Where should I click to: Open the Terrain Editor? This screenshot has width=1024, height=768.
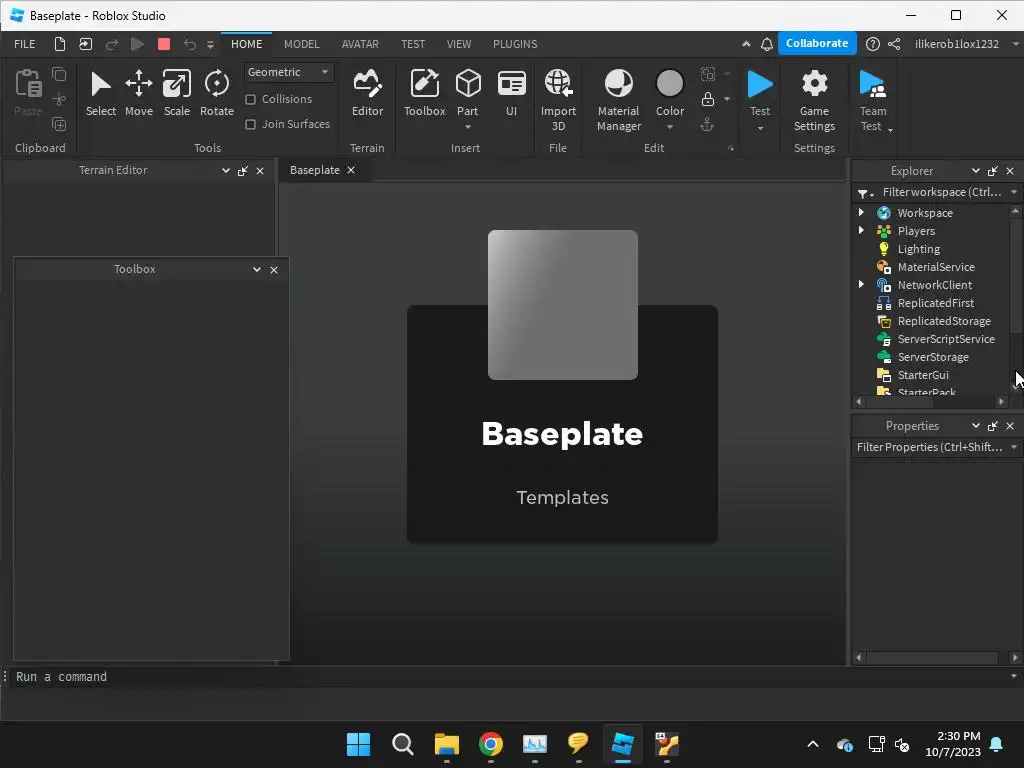tap(367, 93)
